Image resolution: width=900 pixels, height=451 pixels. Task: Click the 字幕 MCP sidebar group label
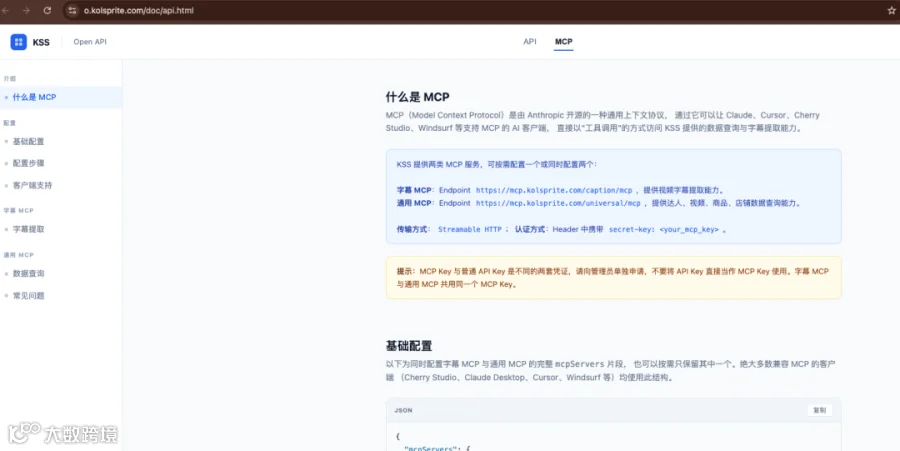tap(18, 211)
